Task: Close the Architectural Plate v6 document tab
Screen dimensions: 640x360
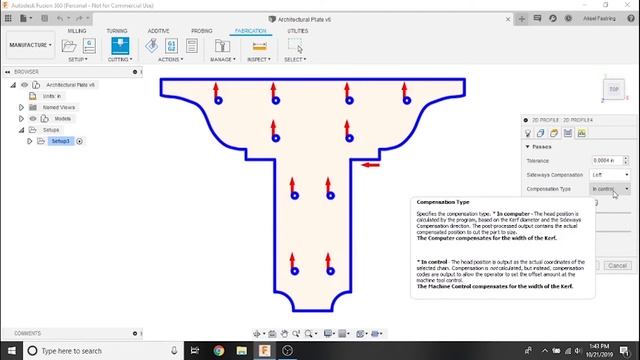Action: (508, 19)
